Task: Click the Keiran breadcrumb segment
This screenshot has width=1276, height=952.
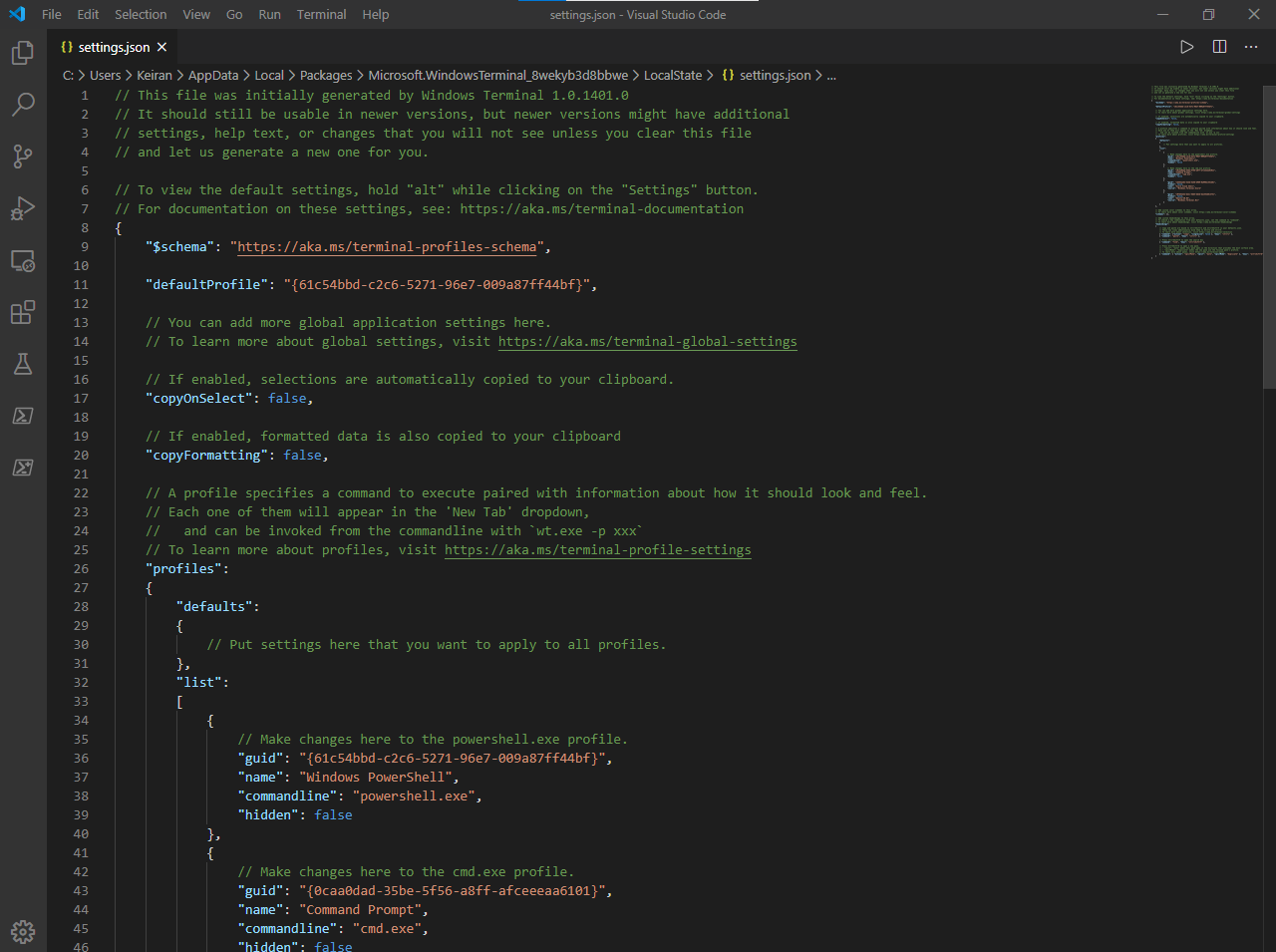Action: pos(155,75)
